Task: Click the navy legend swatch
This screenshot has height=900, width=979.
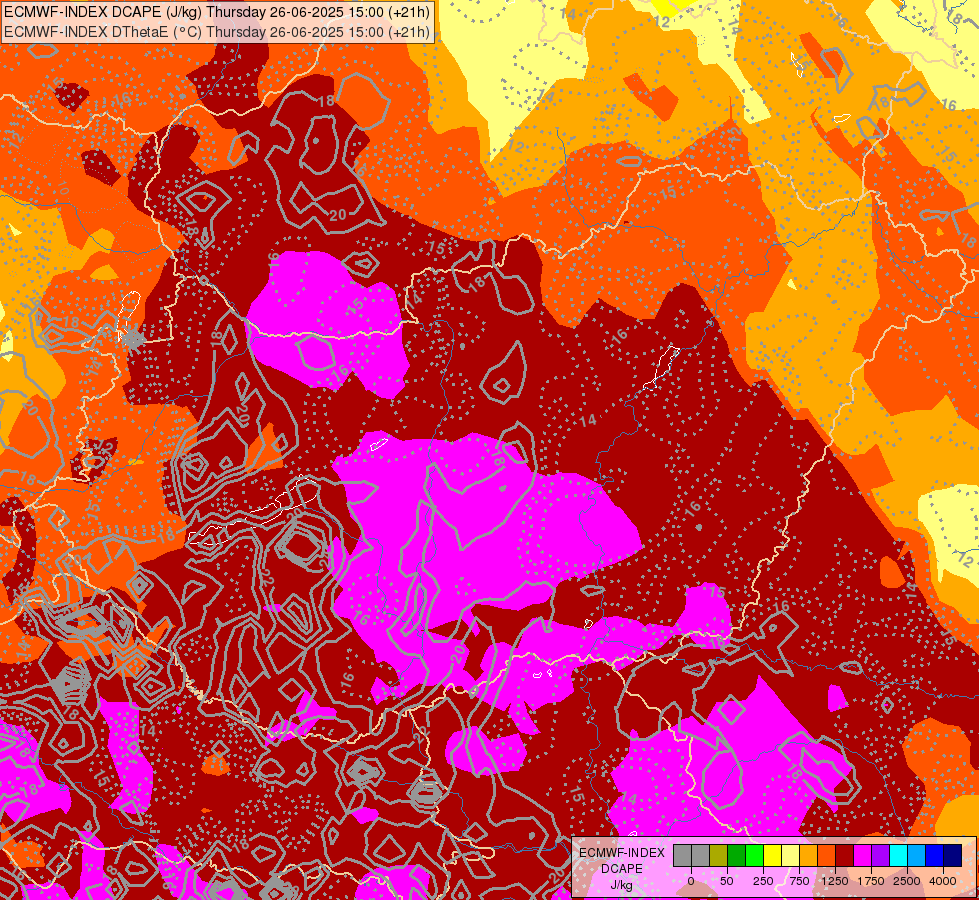Action: pyautogui.click(x=953, y=855)
